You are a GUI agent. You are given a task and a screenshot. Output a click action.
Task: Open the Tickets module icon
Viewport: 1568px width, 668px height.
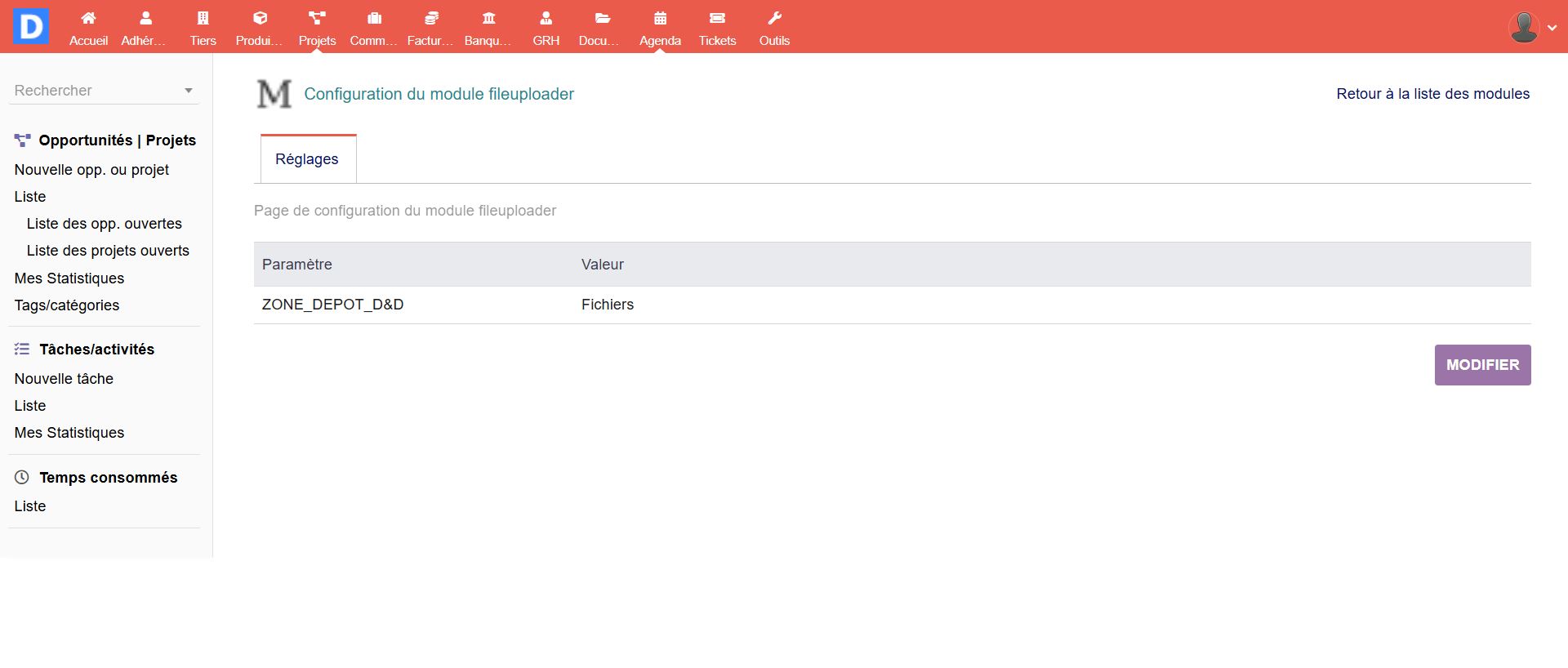pyautogui.click(x=717, y=19)
